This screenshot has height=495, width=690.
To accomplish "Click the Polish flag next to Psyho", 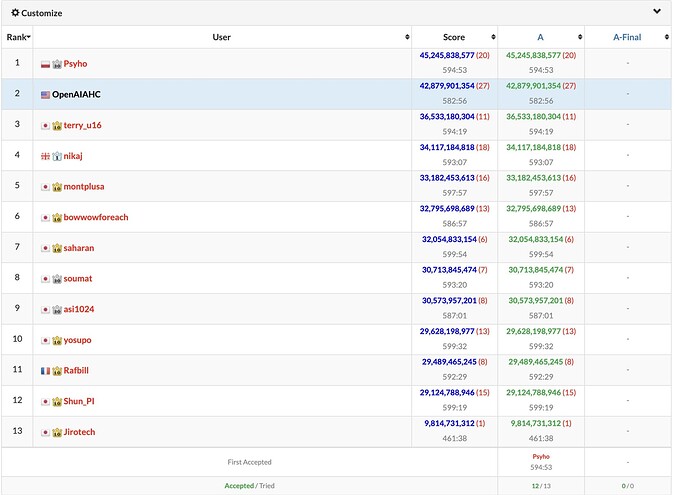I will click(x=45, y=65).
